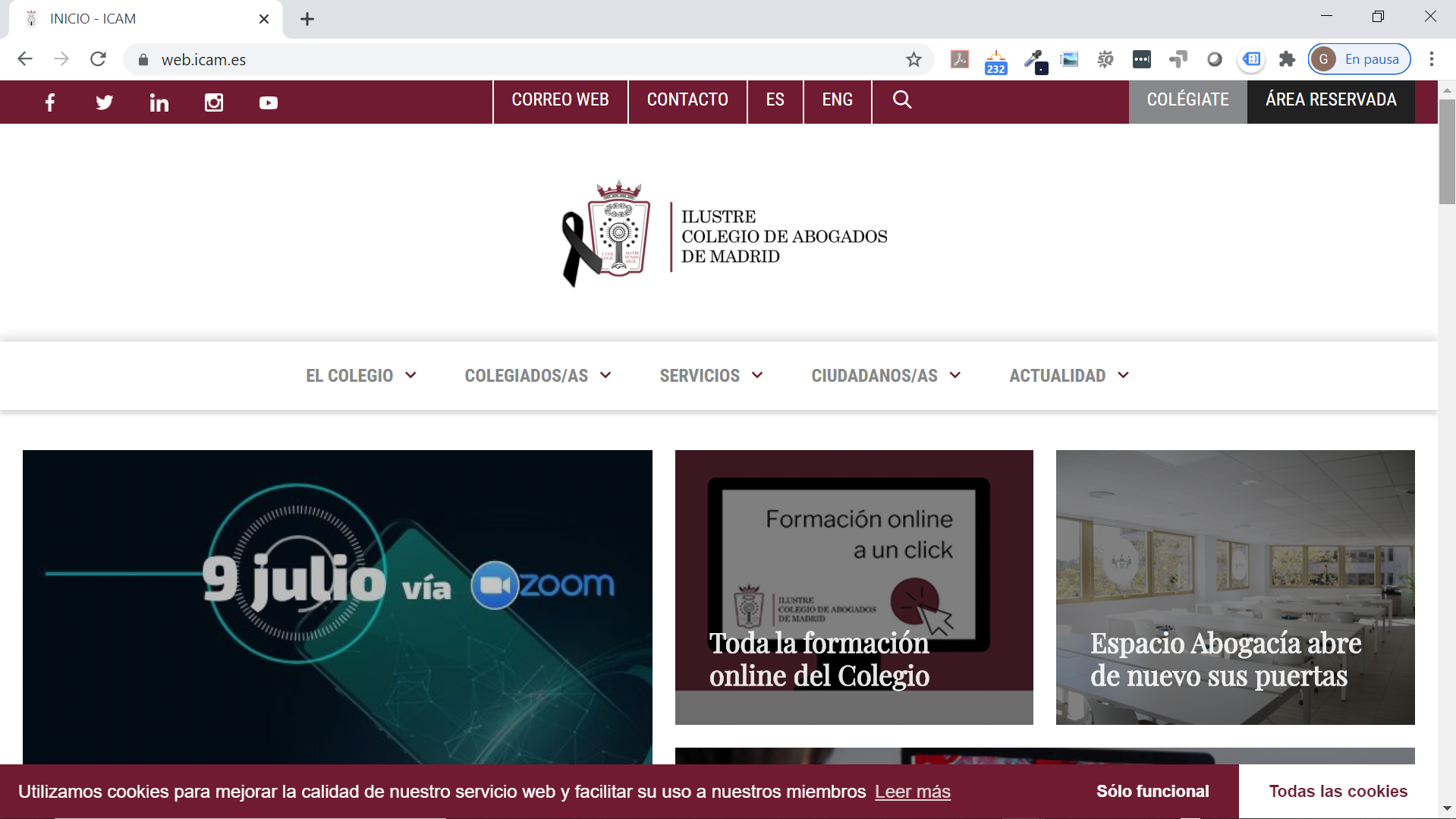Image resolution: width=1456 pixels, height=819 pixels.
Task: Open a new browser tab
Action: coord(307,19)
